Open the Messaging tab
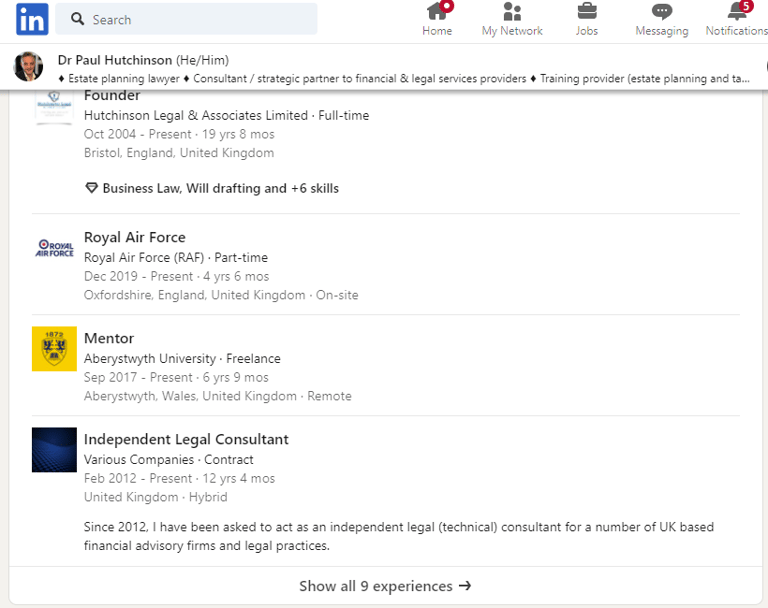The image size is (768, 608). 662,20
